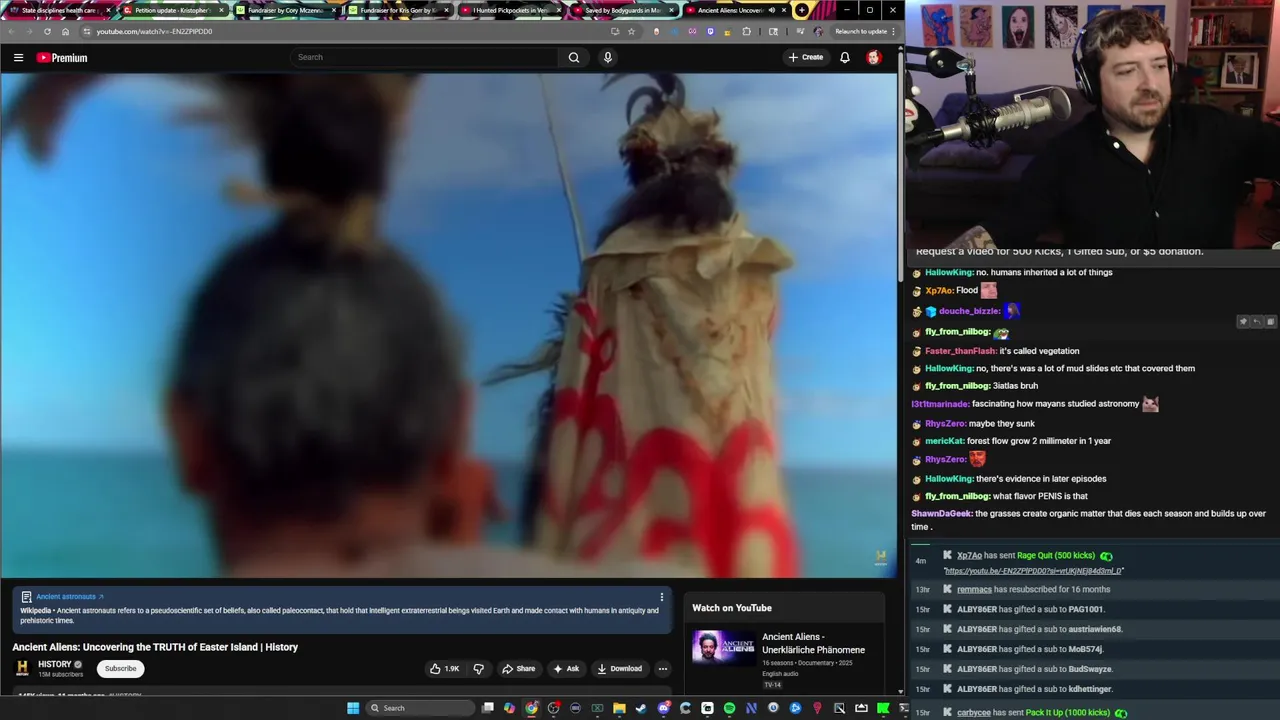Start voice search with microphone icon
The width and height of the screenshot is (1280, 720).
pyautogui.click(x=607, y=57)
